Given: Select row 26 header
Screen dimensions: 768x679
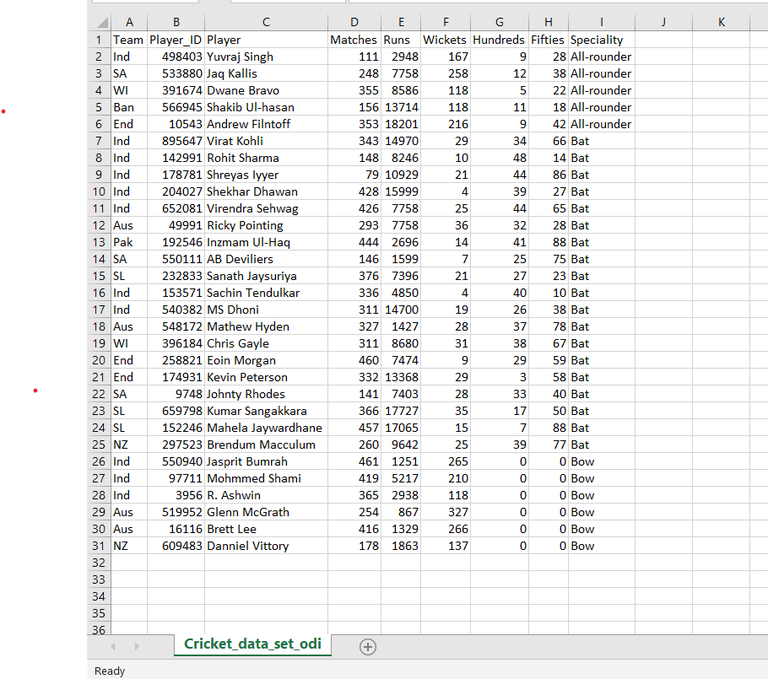Looking at the screenshot, I should pos(99,461).
